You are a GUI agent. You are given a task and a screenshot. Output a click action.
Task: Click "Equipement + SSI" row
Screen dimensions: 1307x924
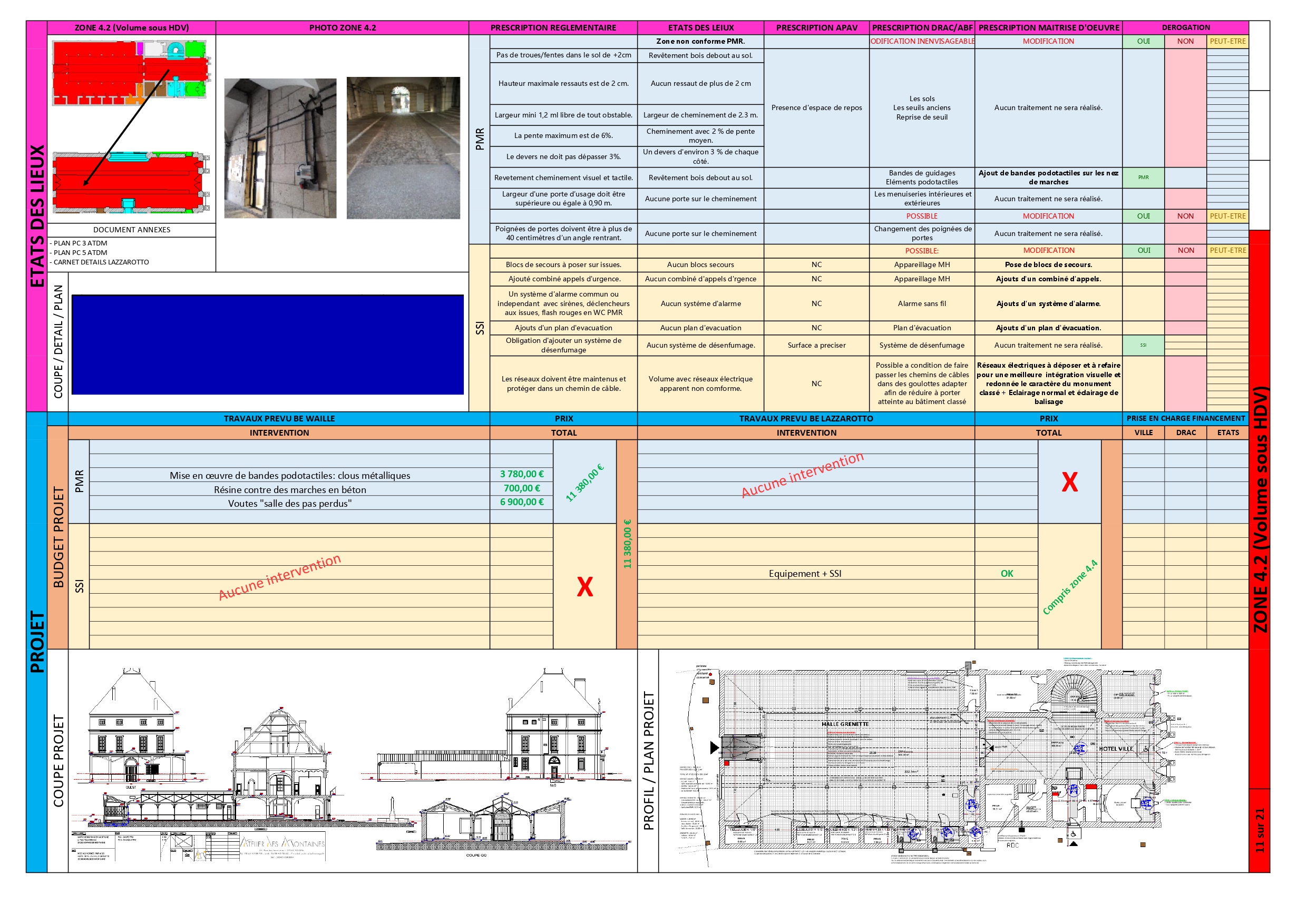point(805,574)
